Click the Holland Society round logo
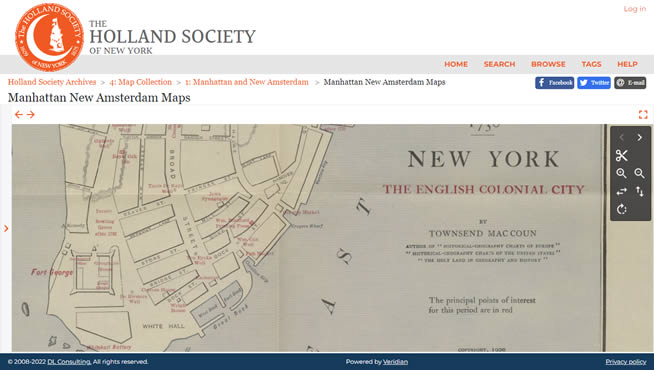 point(49,37)
